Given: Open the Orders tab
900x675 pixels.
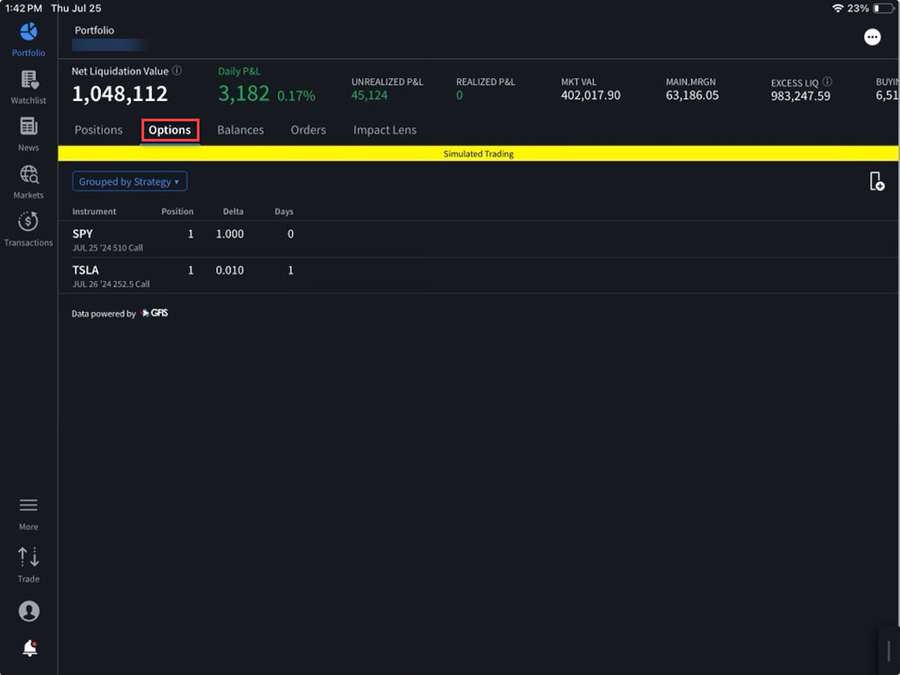Looking at the screenshot, I should point(308,130).
